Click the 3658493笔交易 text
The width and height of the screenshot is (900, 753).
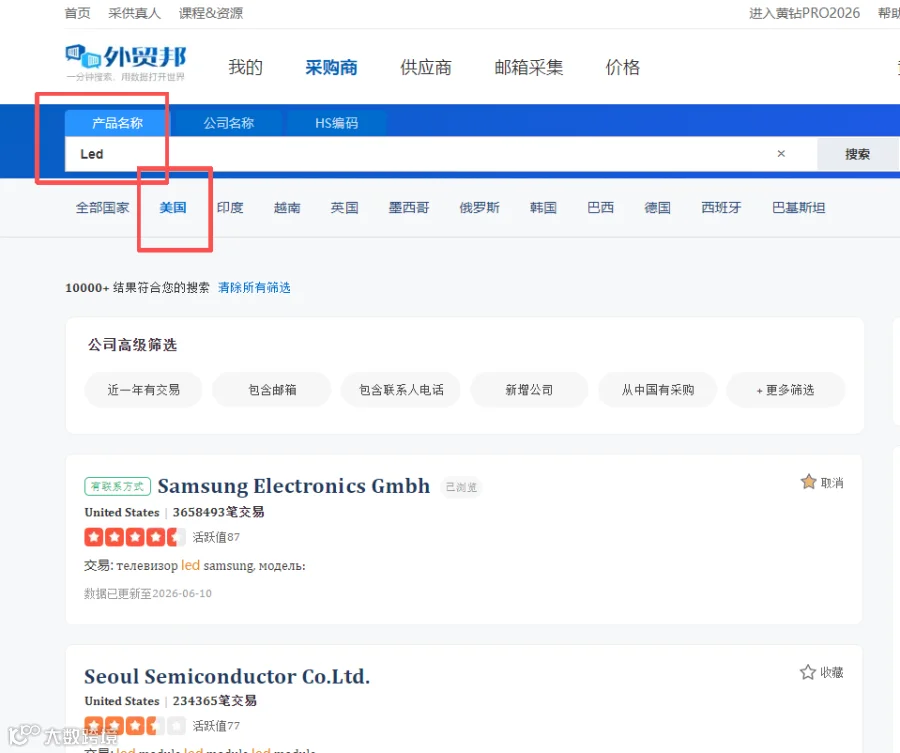tap(218, 512)
